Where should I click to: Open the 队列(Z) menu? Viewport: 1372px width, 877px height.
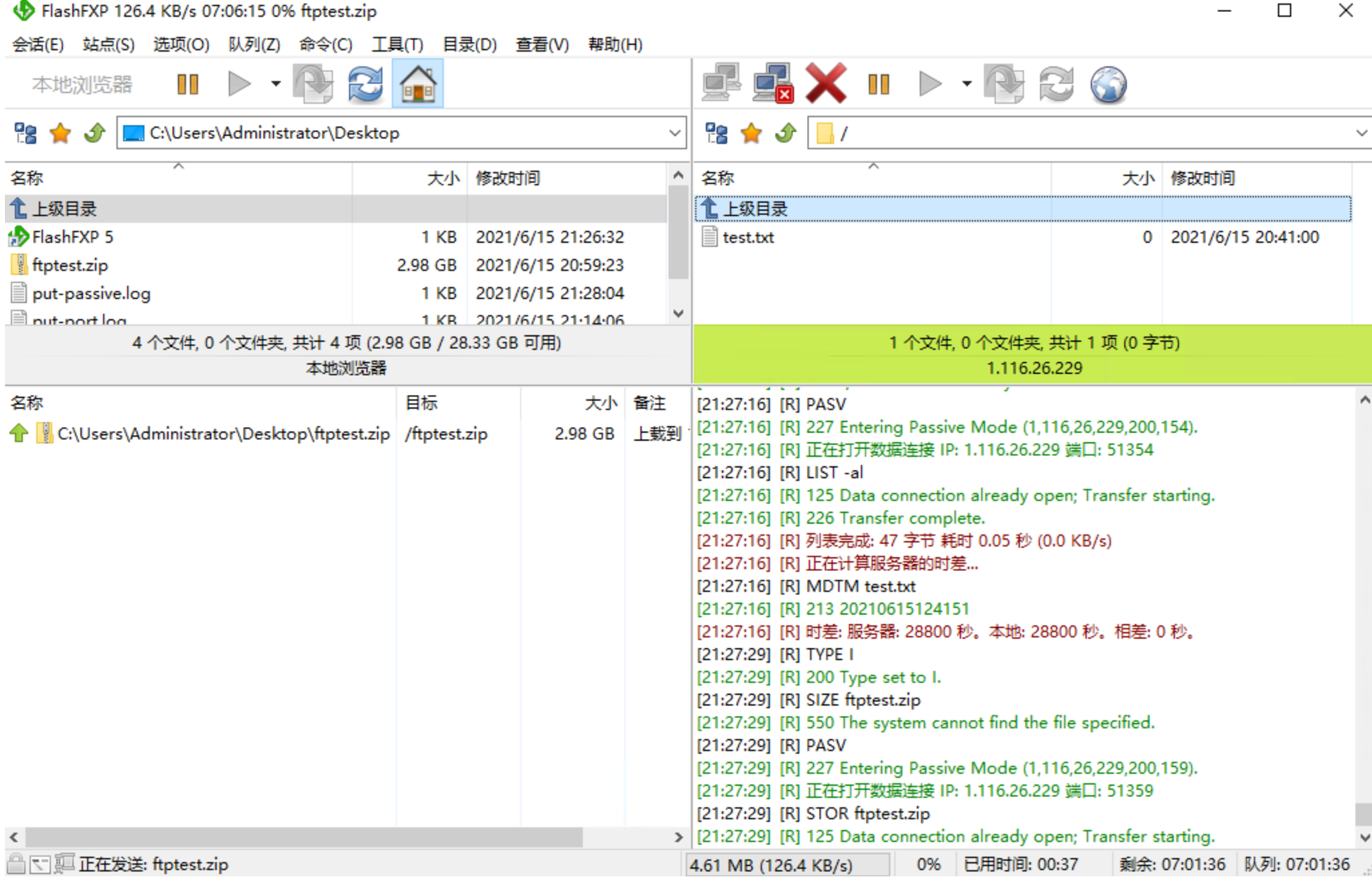coord(254,45)
